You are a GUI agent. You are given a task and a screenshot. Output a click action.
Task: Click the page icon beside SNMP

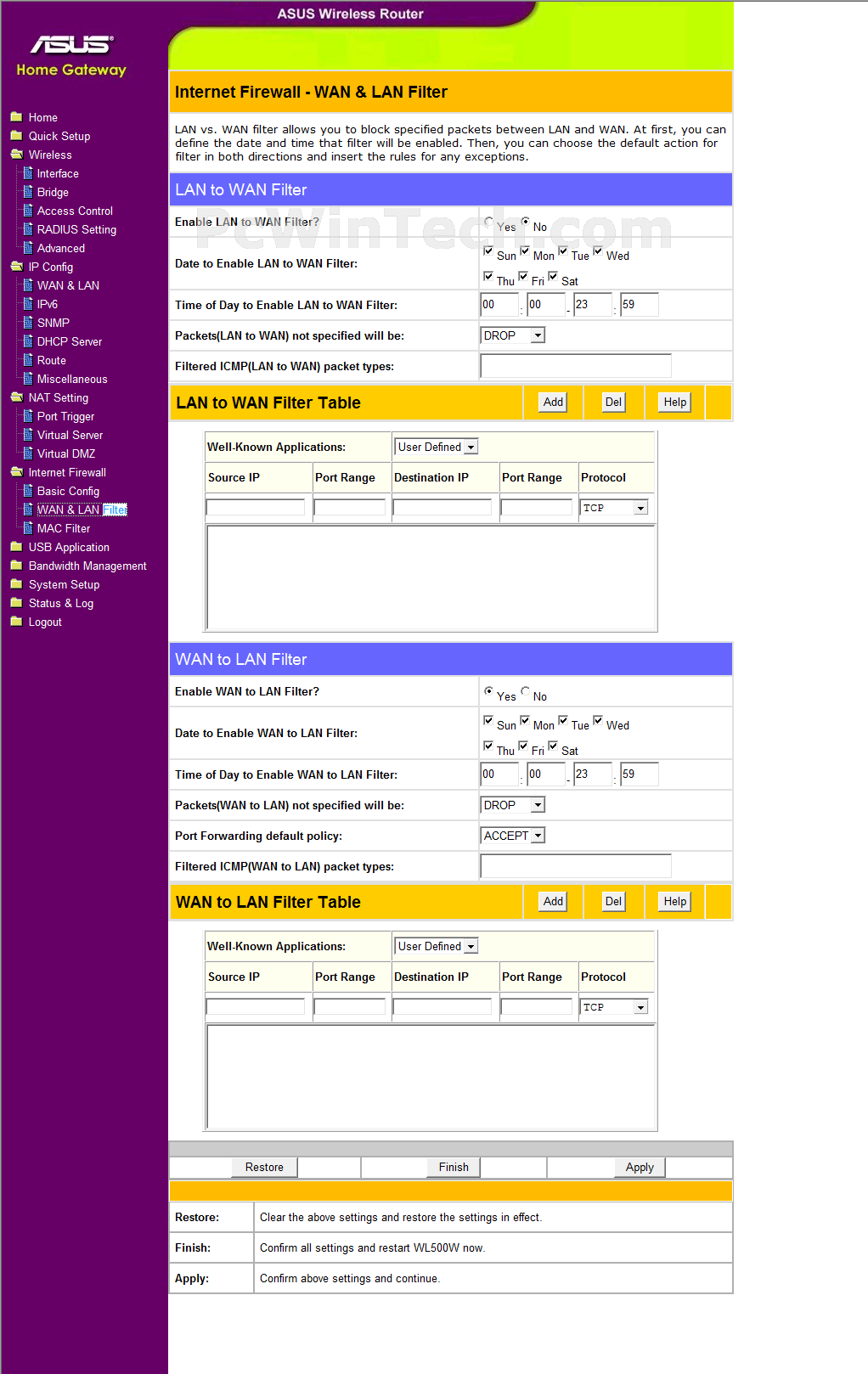[28, 323]
